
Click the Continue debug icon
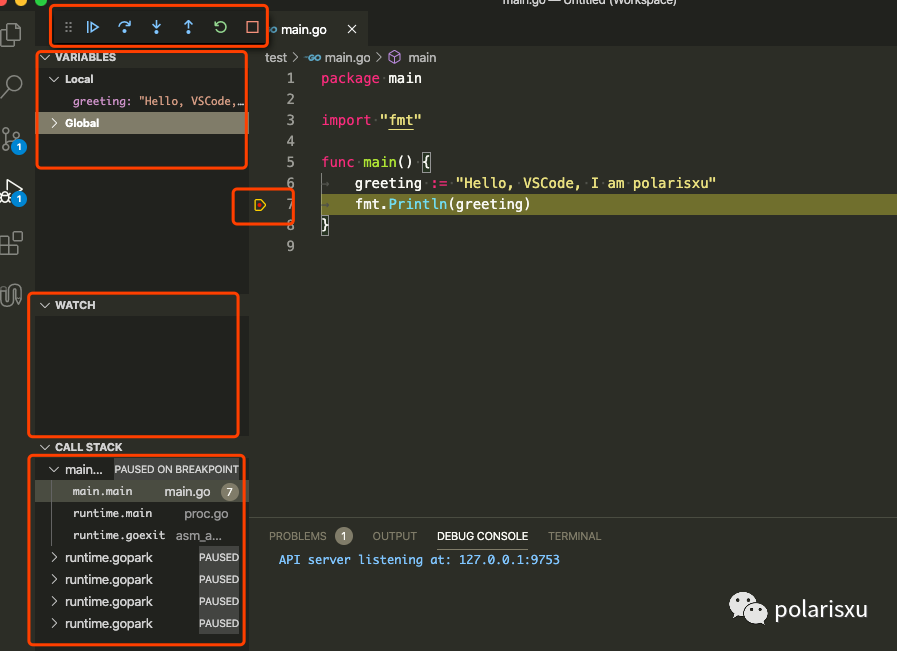(93, 27)
